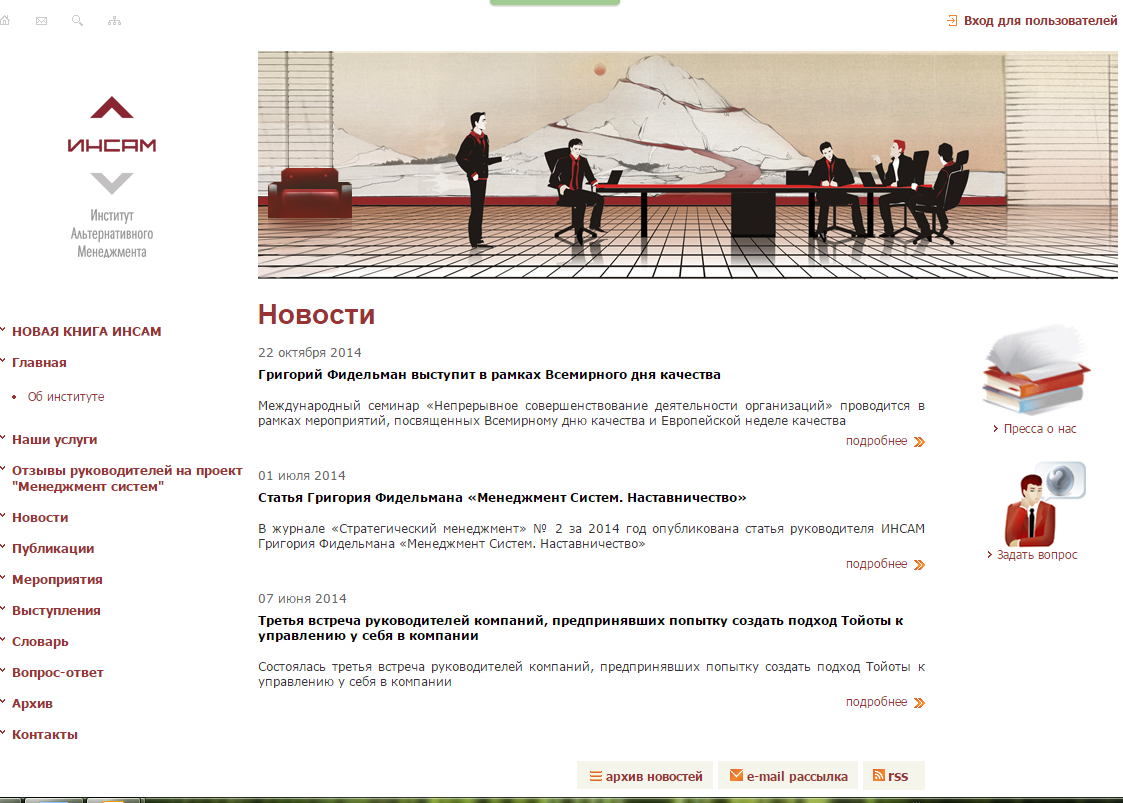
Task: Open the sitemap icon at top
Action: [x=115, y=21]
